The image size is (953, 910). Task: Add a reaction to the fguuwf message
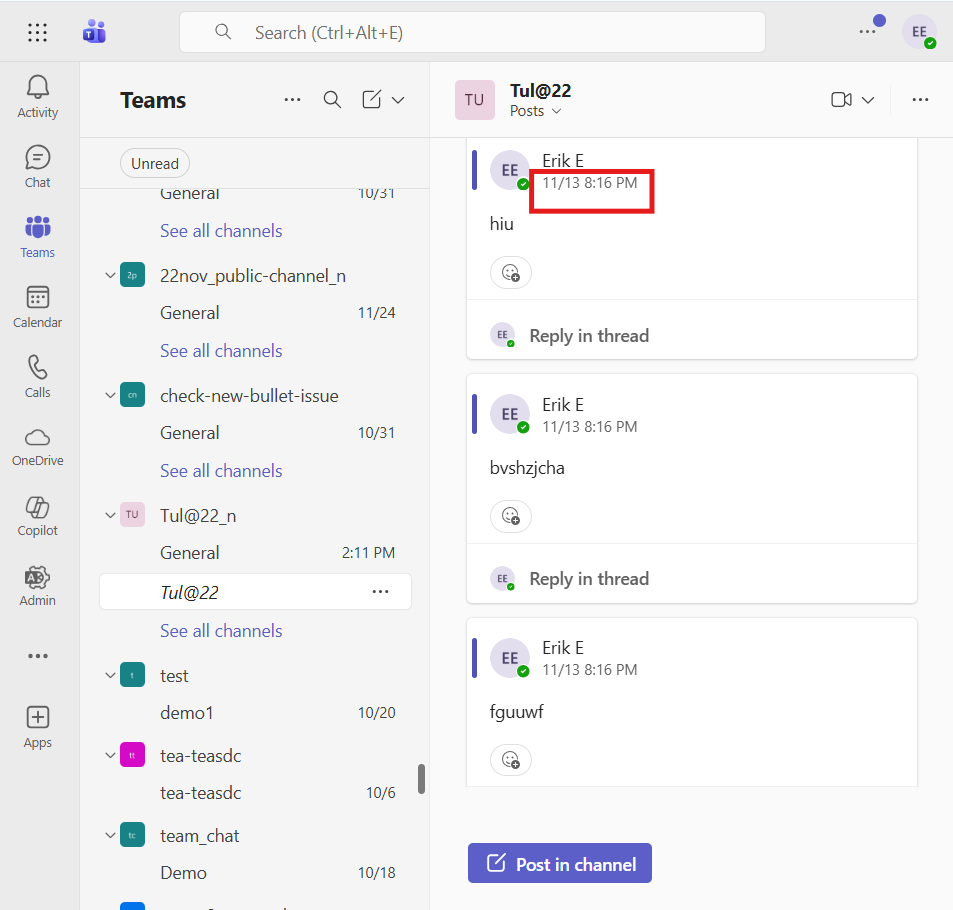(510, 760)
